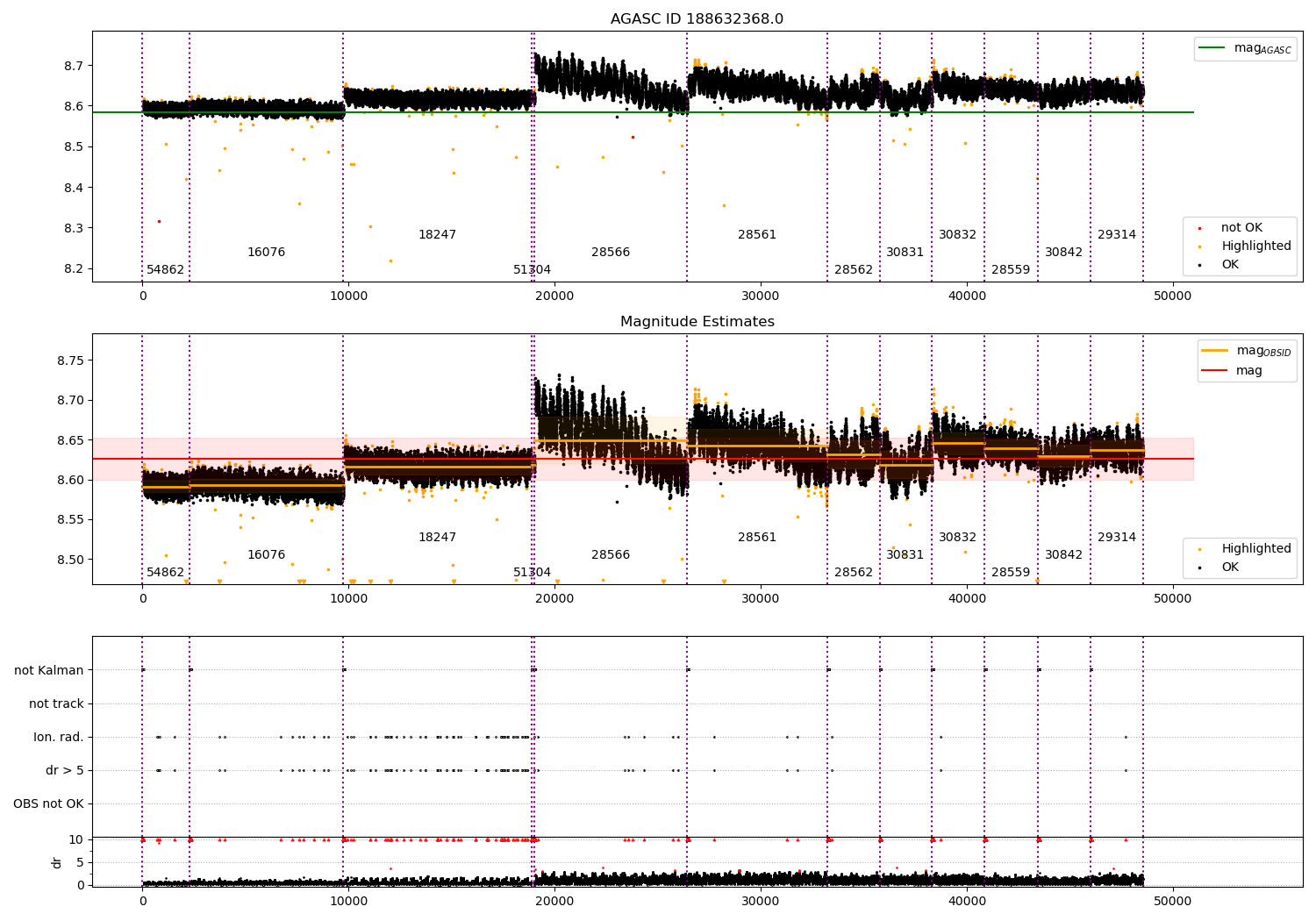Click the 'not Kalman' axis label
The width and height of the screenshot is (1316, 921).
(49, 671)
